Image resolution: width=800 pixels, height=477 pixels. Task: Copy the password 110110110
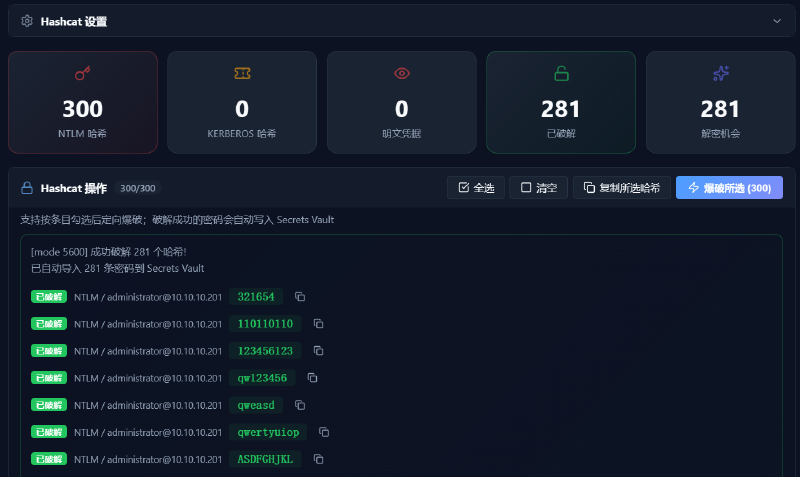pos(318,323)
